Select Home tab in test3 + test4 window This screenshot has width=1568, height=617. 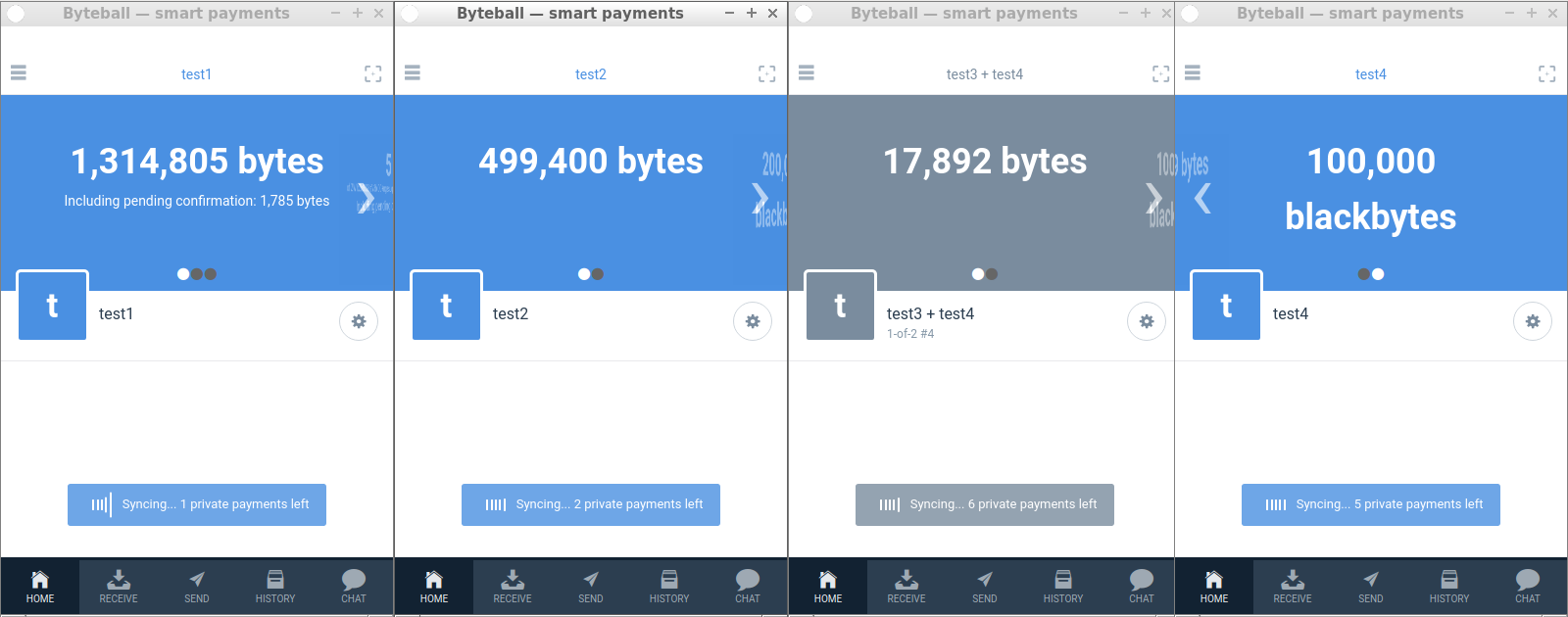pos(828,587)
